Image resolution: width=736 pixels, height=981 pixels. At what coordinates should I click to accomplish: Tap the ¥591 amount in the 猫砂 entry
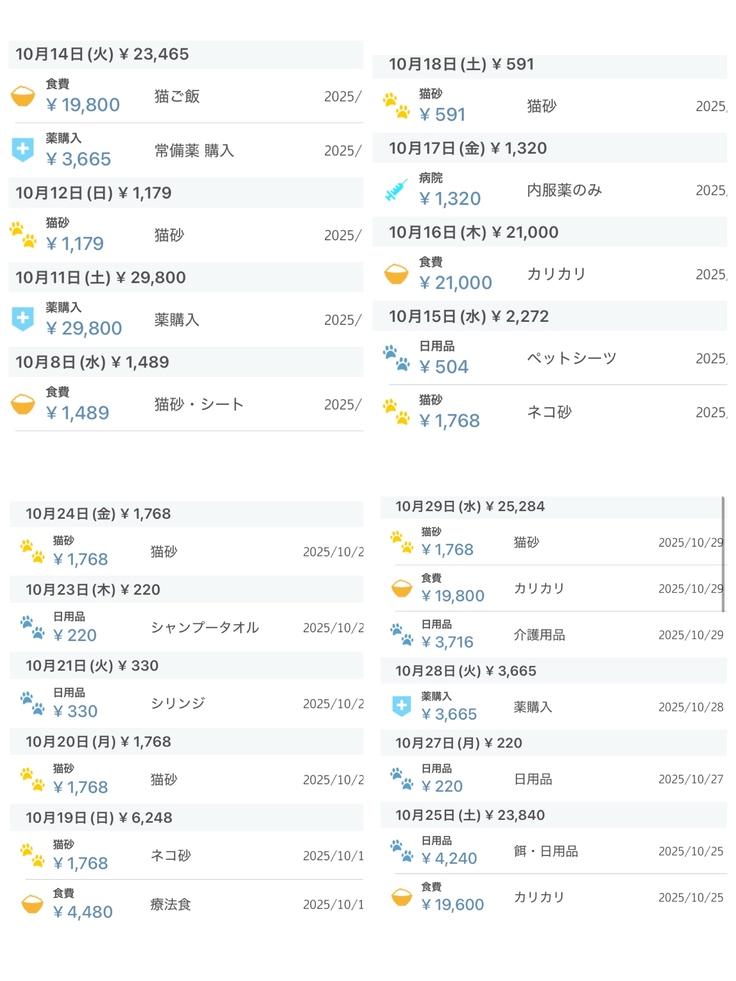[x=443, y=114]
